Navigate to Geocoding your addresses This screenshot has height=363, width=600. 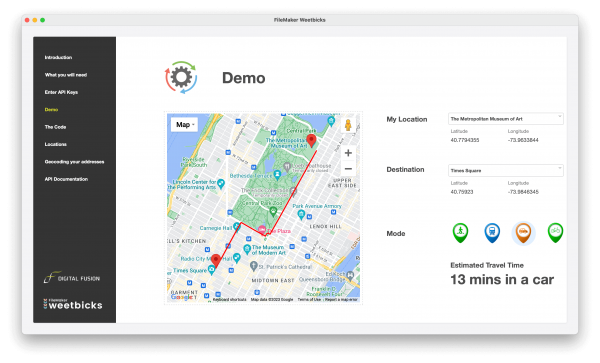point(74,162)
